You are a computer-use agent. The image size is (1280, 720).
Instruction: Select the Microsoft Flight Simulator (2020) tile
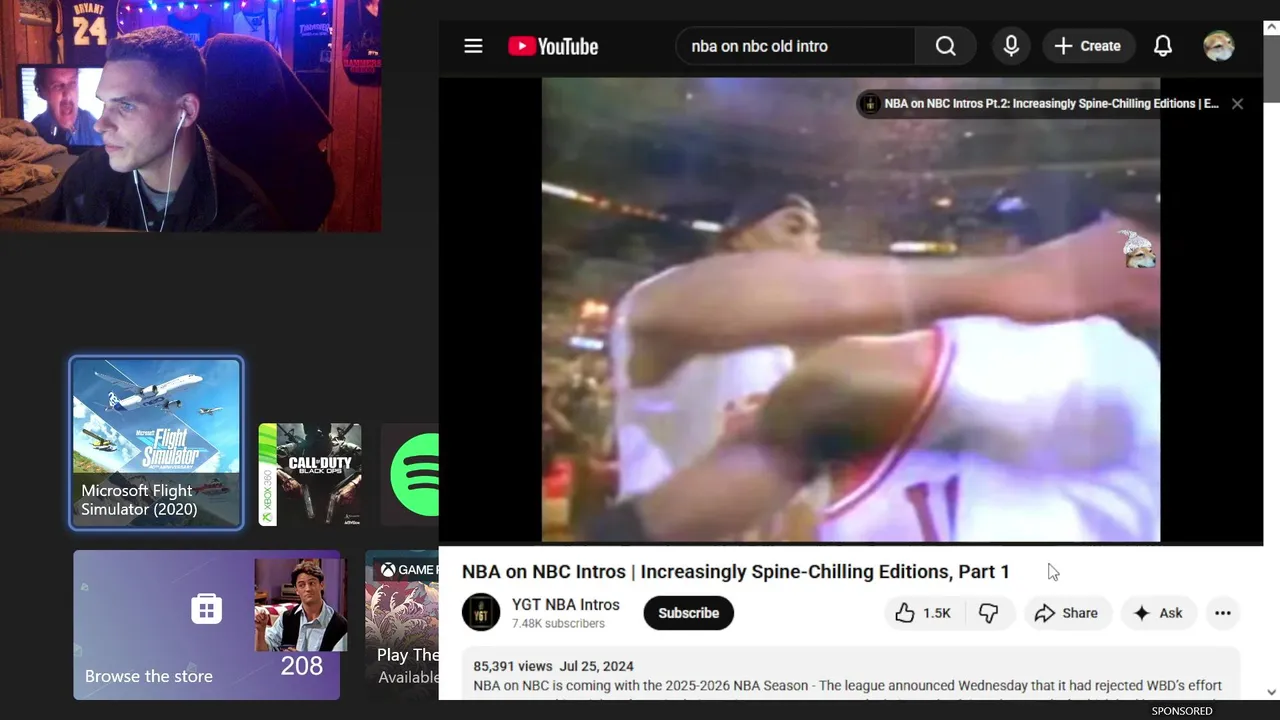[156, 443]
